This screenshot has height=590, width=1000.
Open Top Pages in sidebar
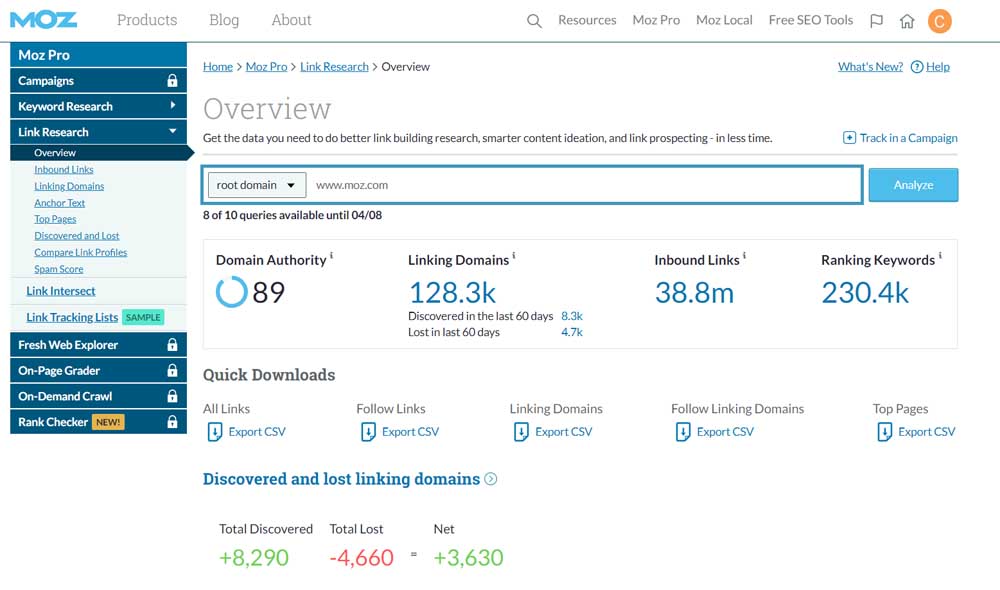(55, 219)
